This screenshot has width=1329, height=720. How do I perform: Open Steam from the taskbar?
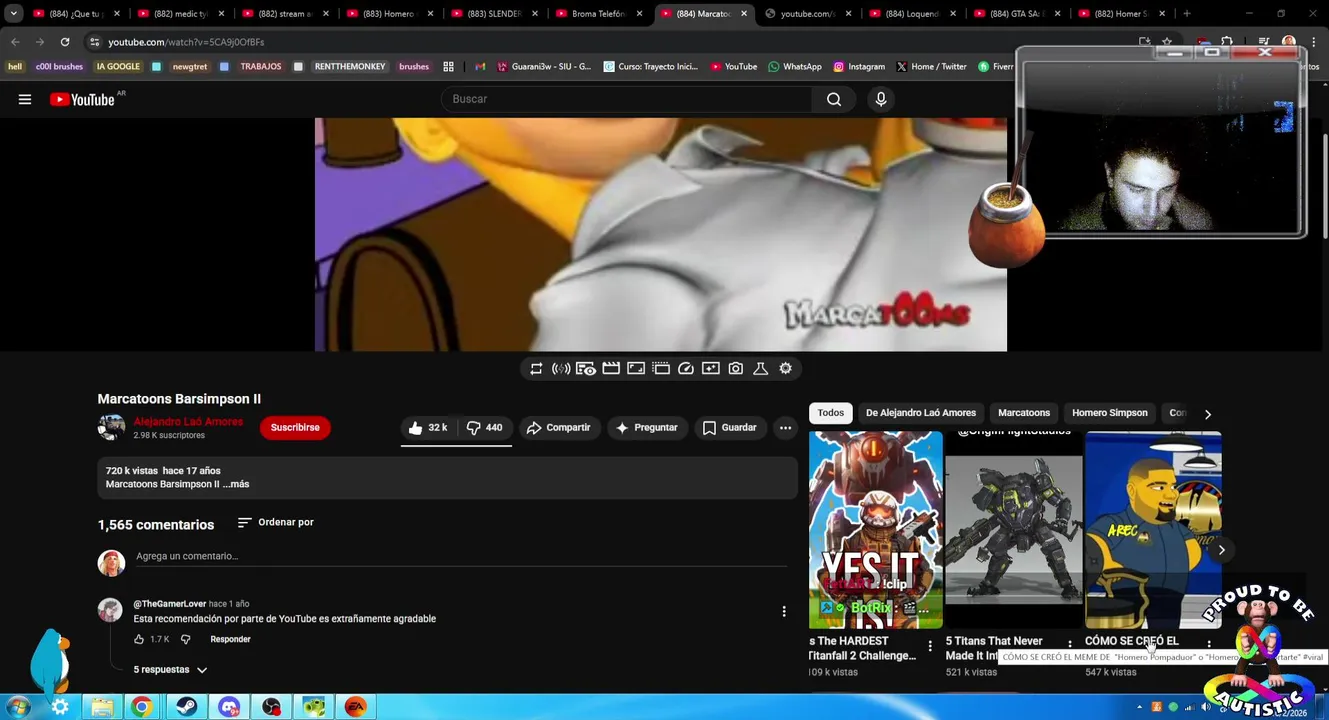(185, 707)
